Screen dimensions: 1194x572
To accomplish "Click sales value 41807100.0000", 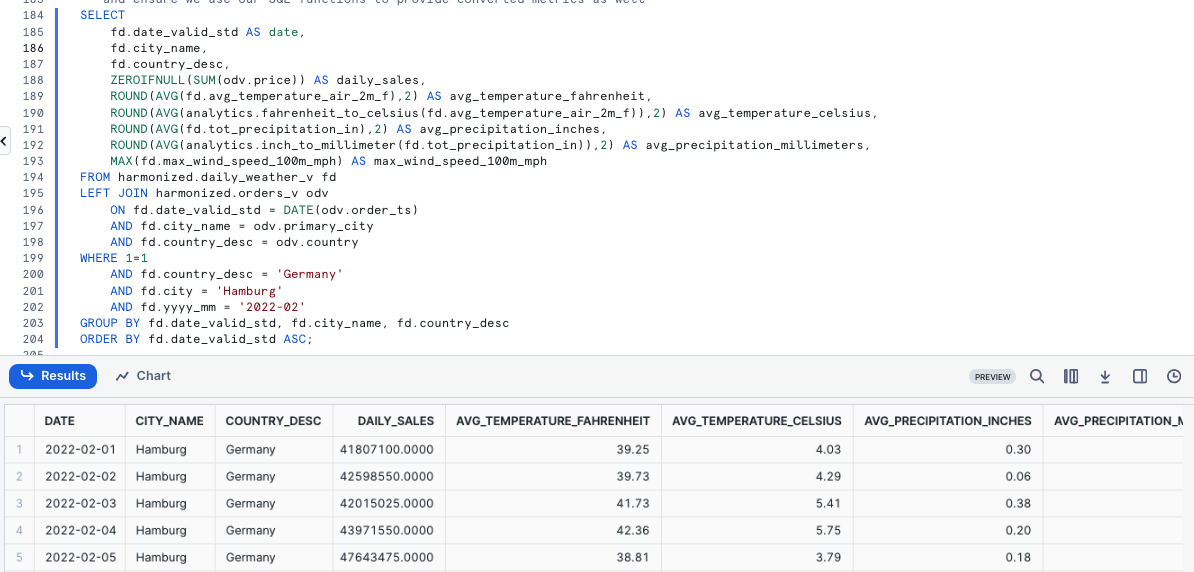I will tap(388, 449).
